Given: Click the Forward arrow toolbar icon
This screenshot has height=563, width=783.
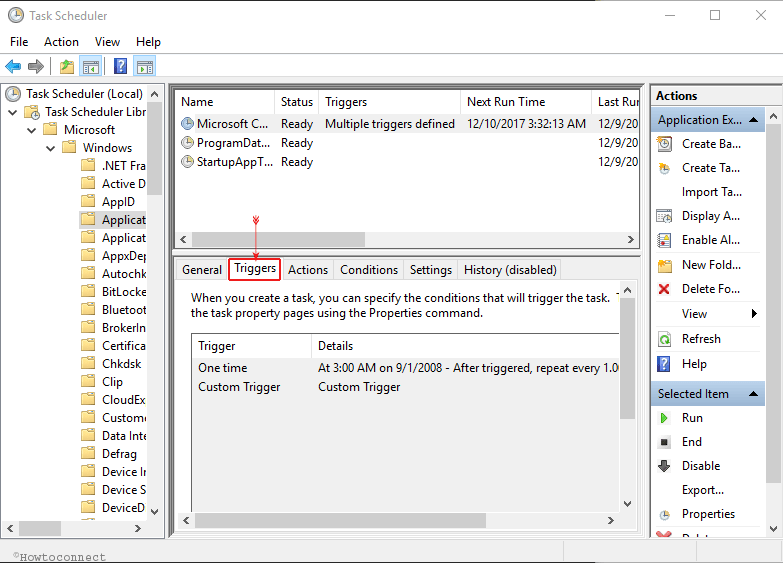Looking at the screenshot, I should pos(36,67).
